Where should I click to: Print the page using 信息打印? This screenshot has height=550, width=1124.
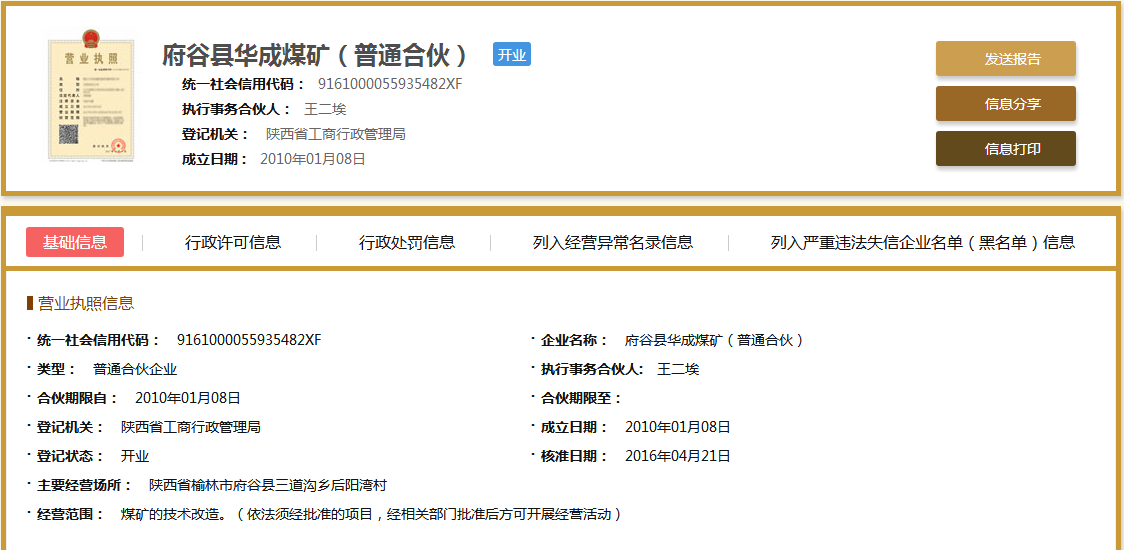click(1005, 149)
